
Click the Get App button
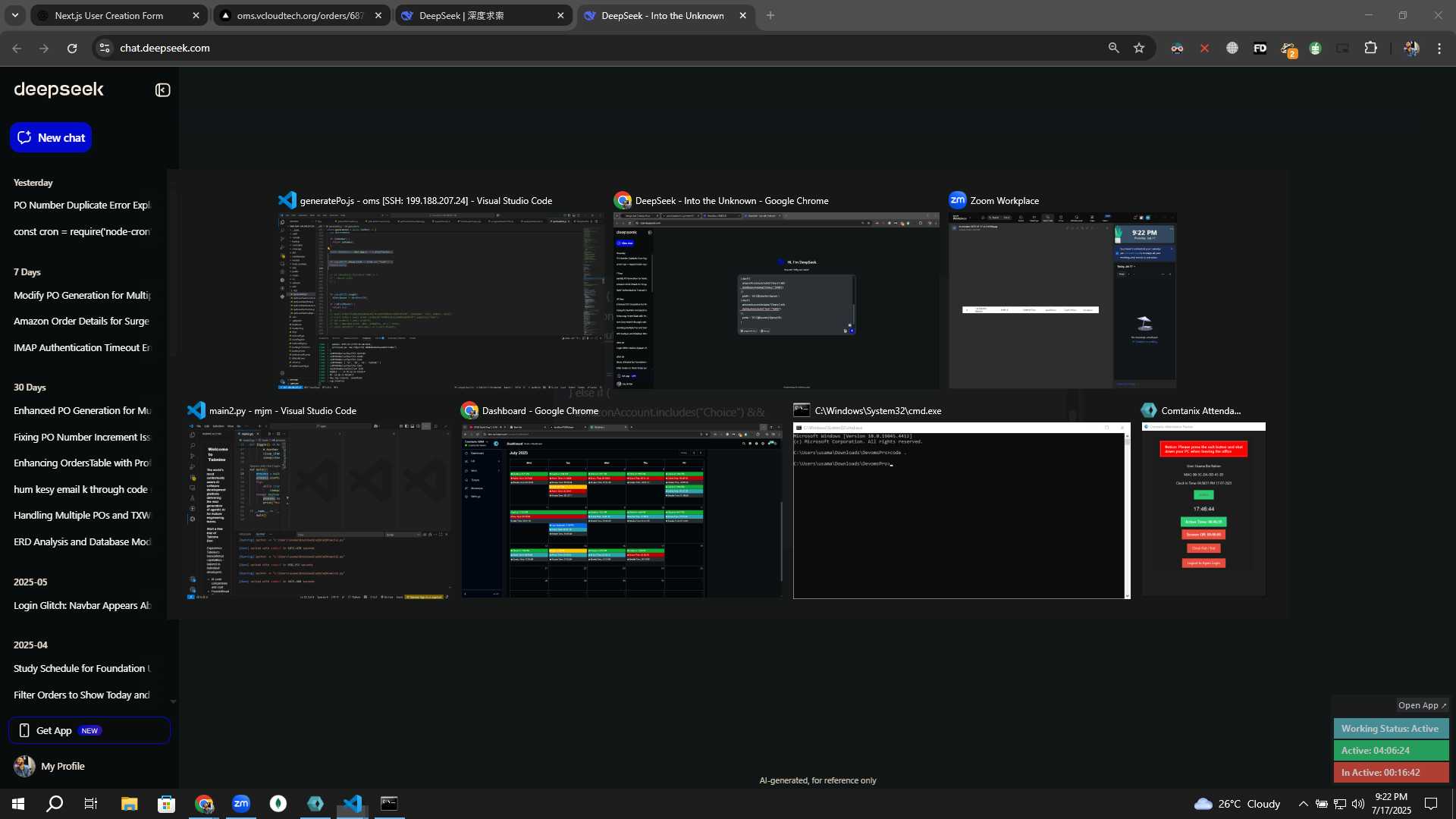tap(89, 731)
